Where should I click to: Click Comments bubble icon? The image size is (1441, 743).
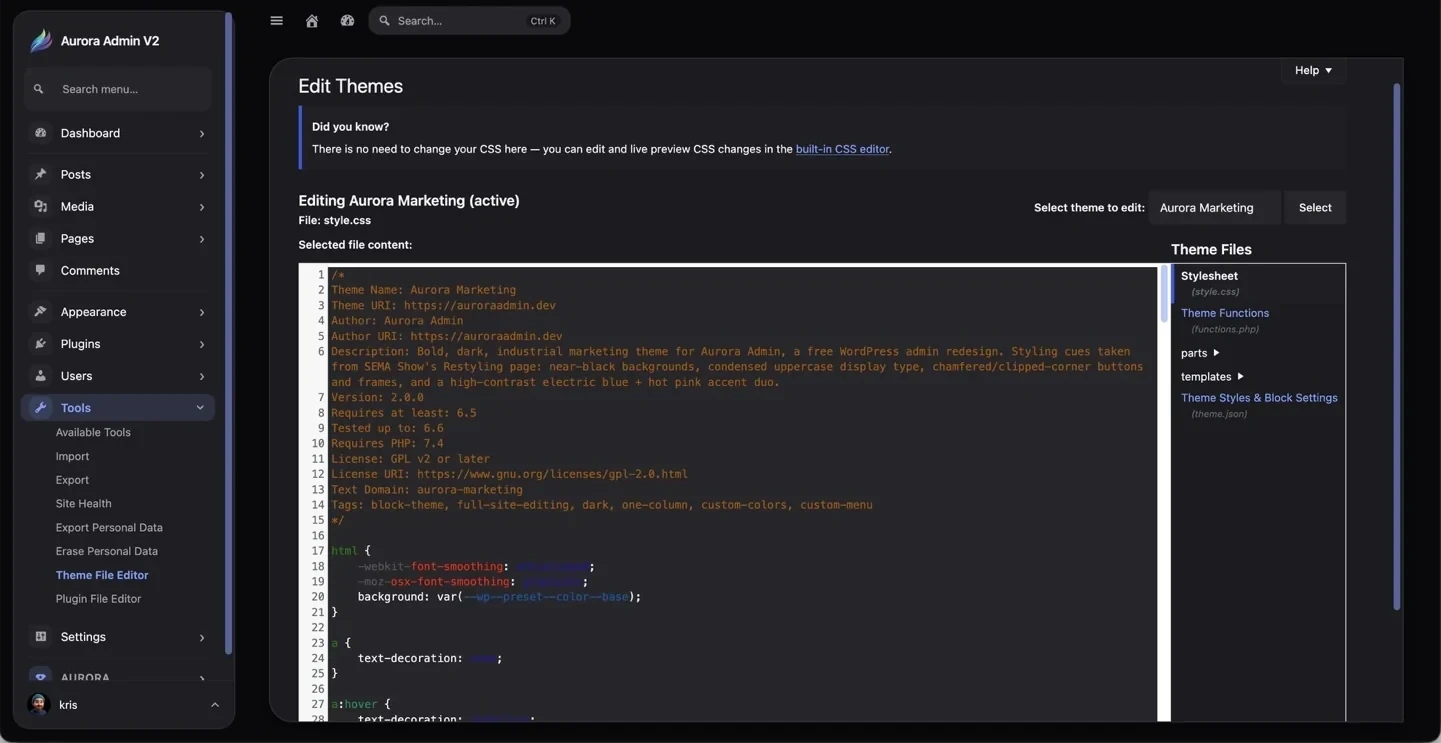tap(40, 270)
